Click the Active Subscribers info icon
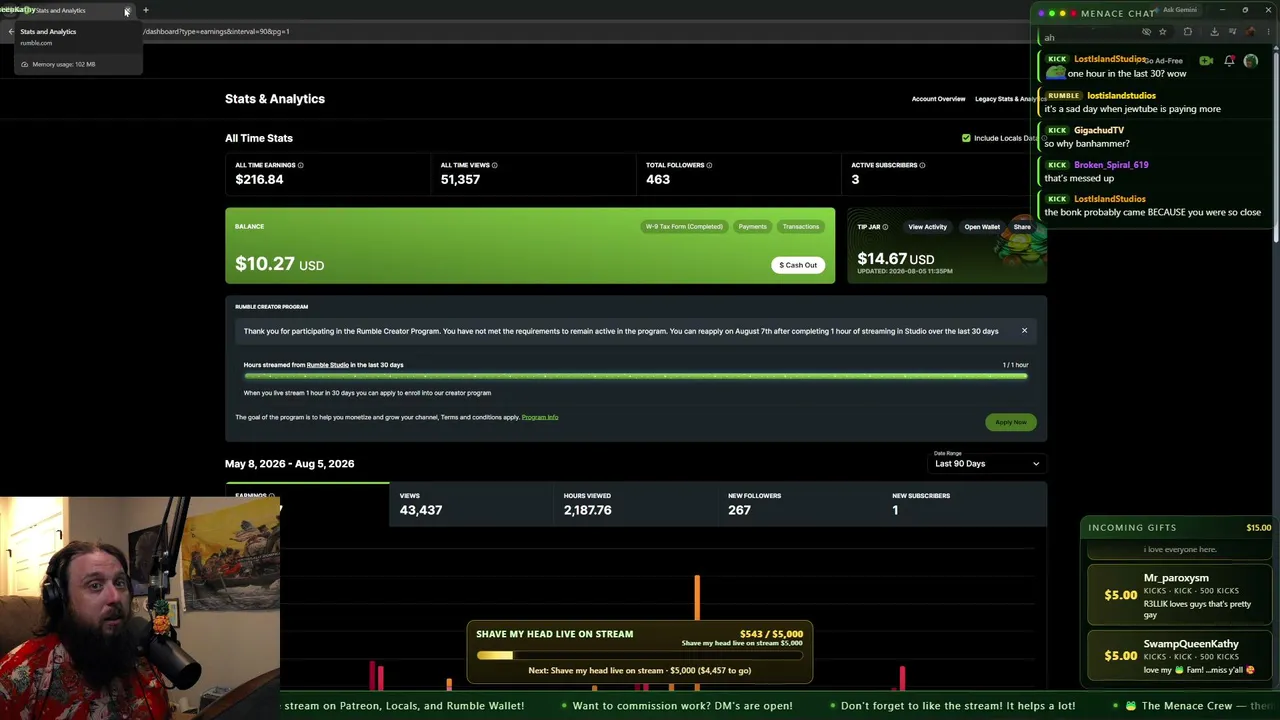This screenshot has height=720, width=1280. (x=922, y=165)
